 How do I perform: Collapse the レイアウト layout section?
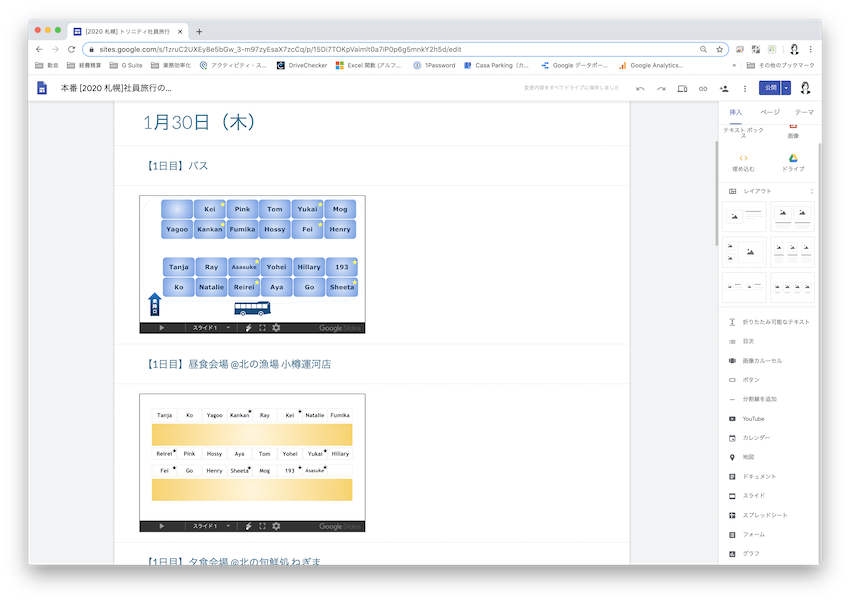coord(811,191)
